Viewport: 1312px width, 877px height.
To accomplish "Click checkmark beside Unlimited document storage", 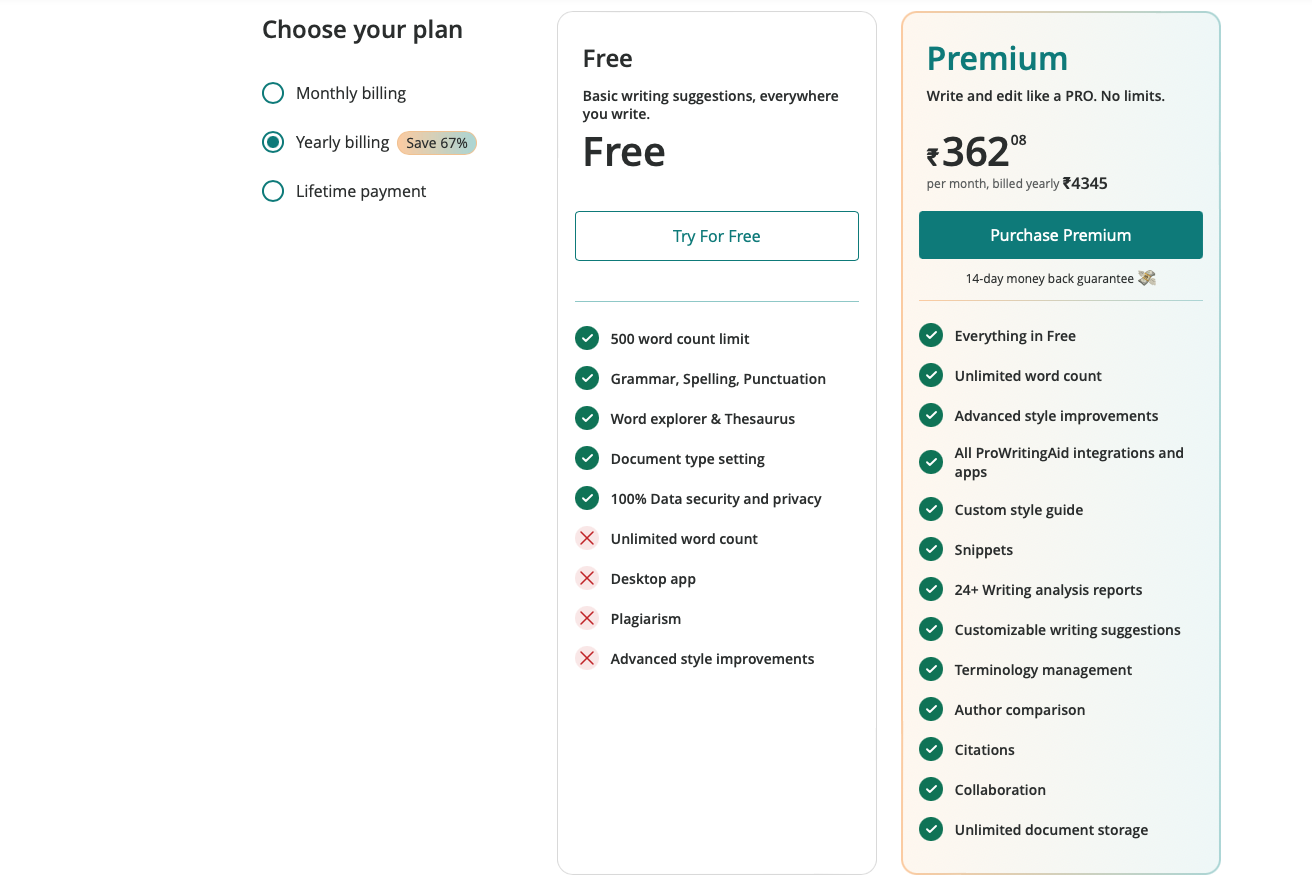I will 931,829.
